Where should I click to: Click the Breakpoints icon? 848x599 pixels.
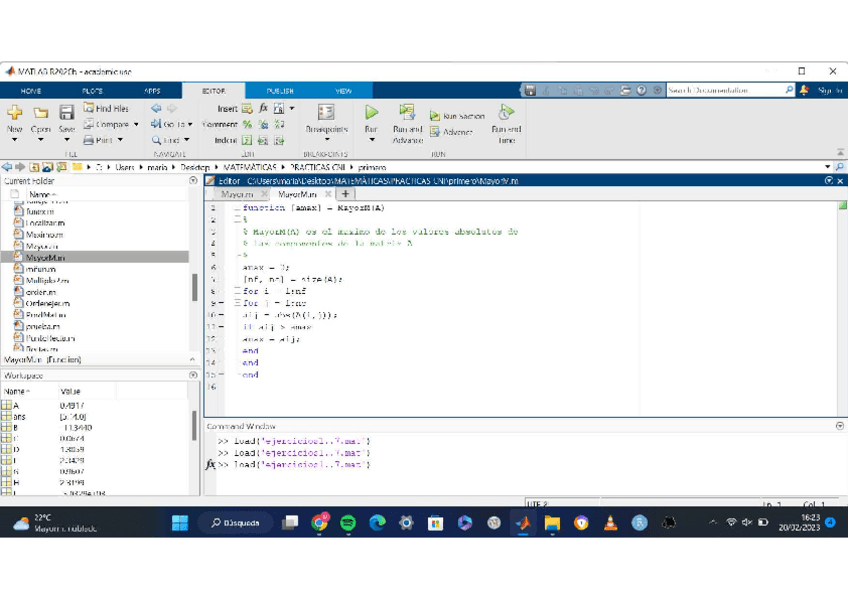coord(326,114)
